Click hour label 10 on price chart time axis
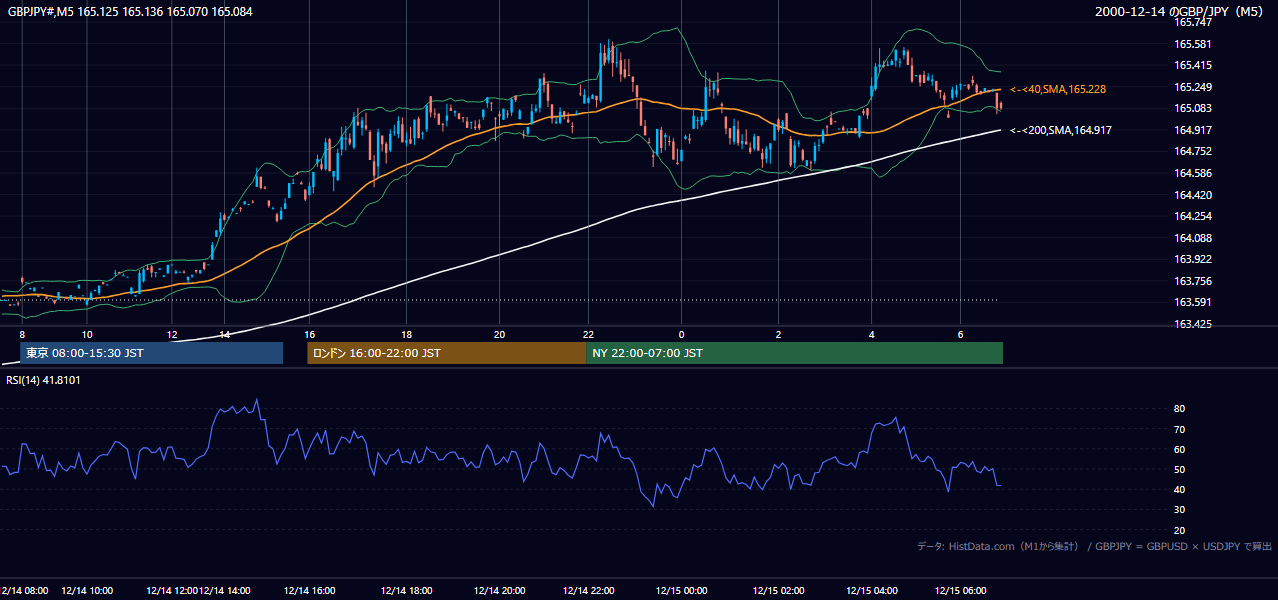The image size is (1278, 600). tap(87, 334)
